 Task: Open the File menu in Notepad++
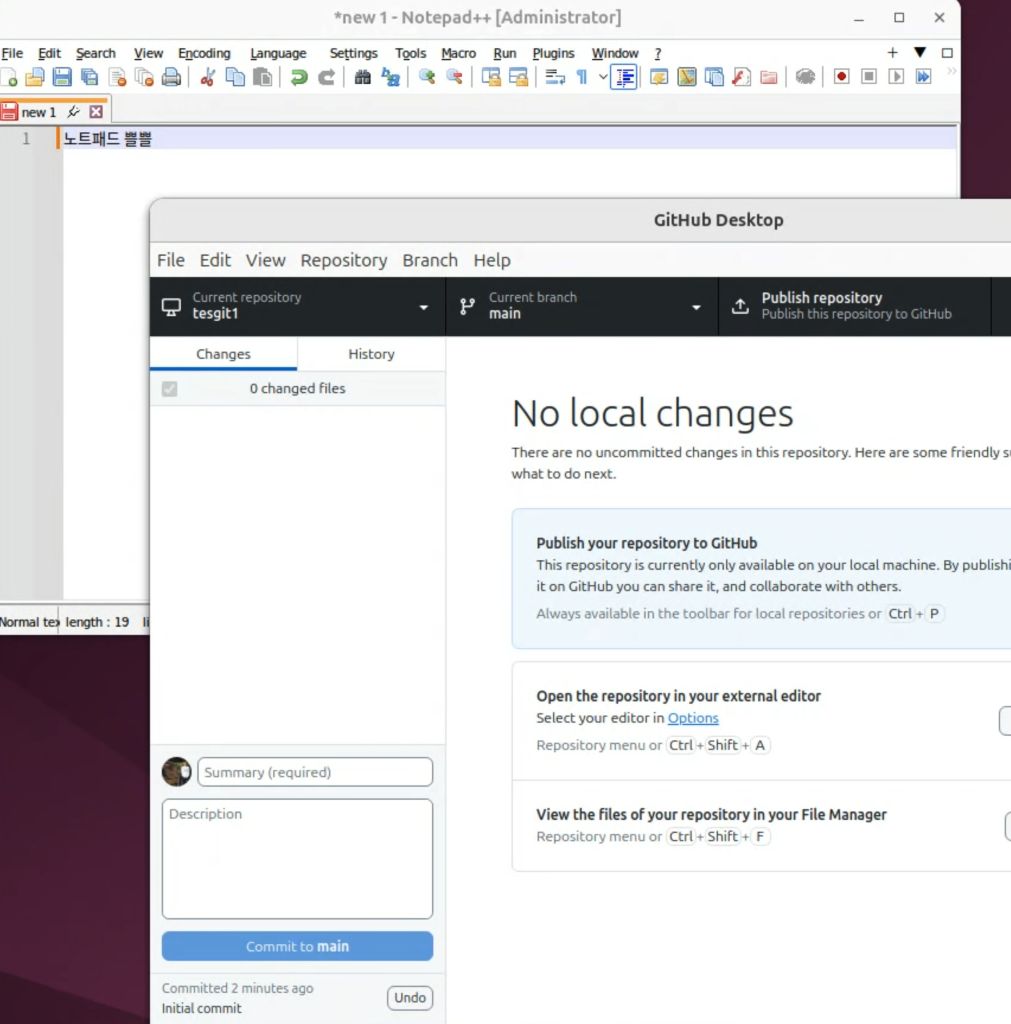[12, 53]
